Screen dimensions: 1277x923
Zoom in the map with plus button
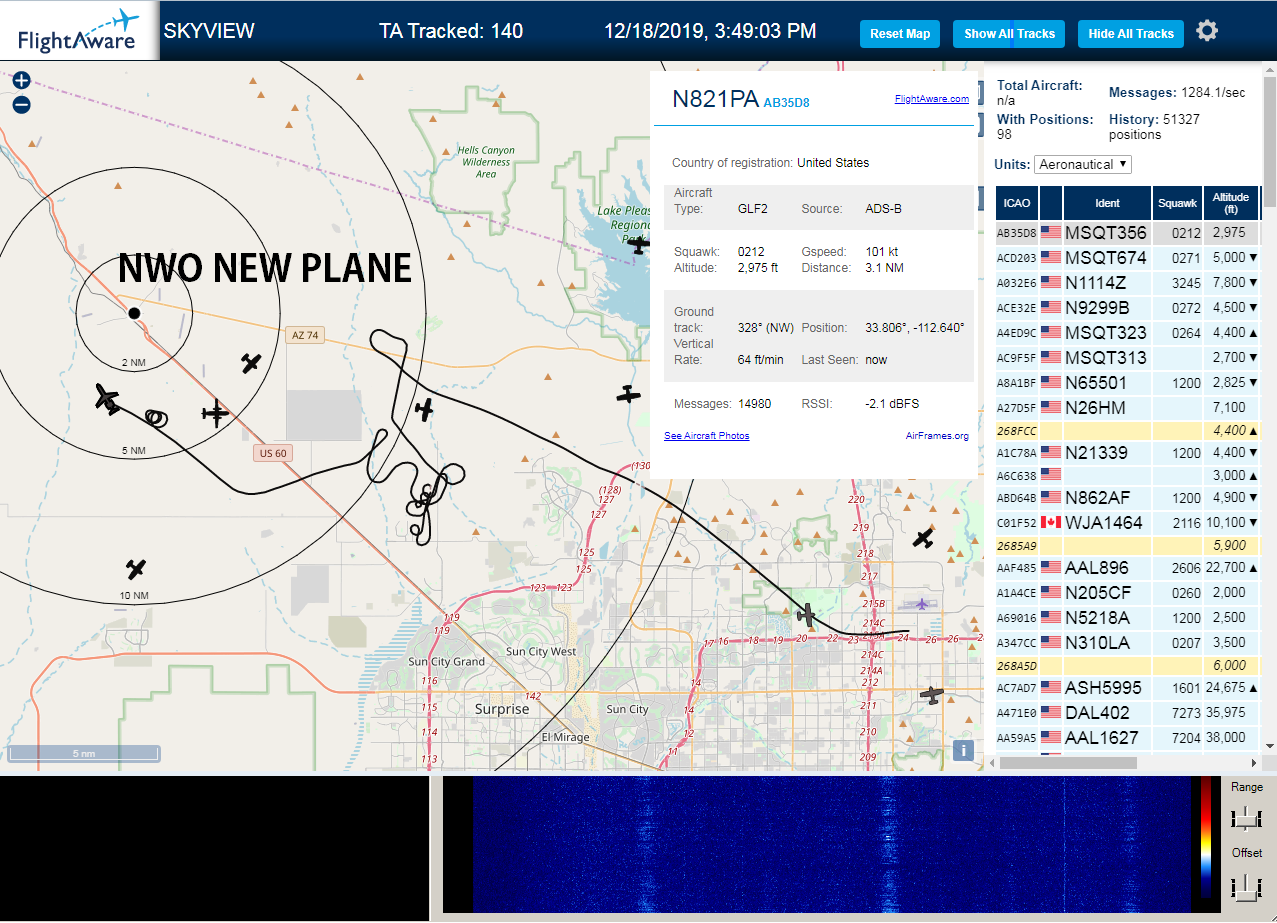click(x=21, y=81)
